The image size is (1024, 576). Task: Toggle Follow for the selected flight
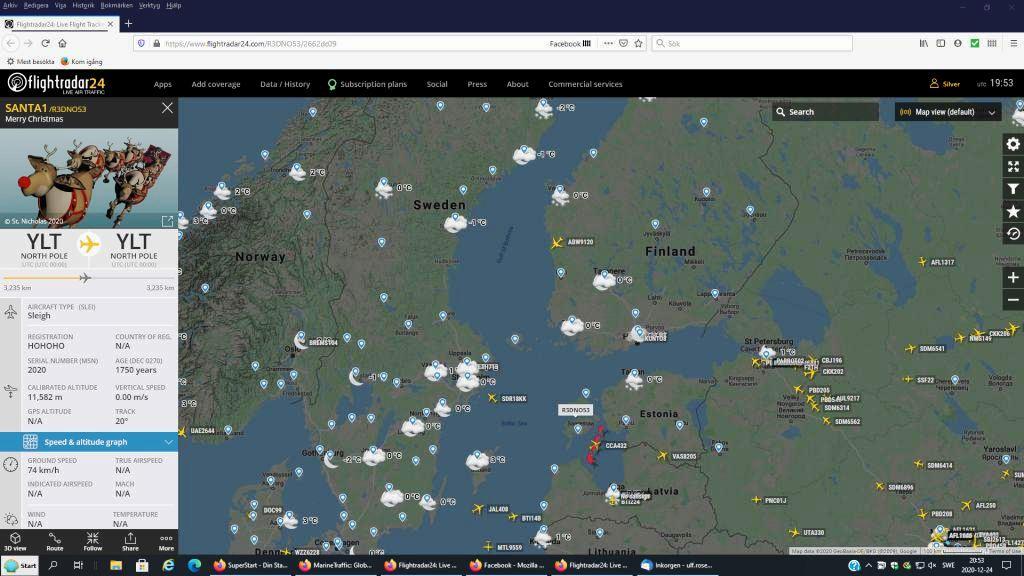coord(93,542)
